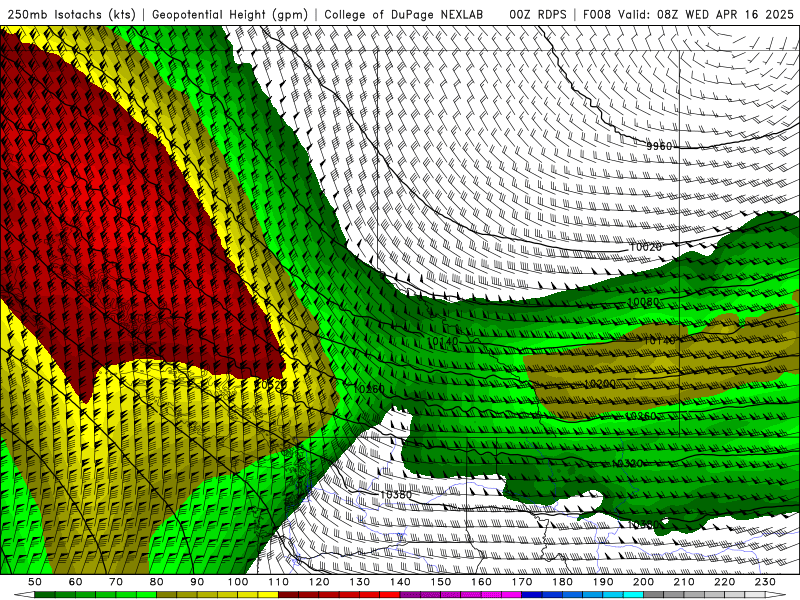This screenshot has width=800, height=600.
Task: Click the 10020 height contour label
Action: tap(645, 247)
